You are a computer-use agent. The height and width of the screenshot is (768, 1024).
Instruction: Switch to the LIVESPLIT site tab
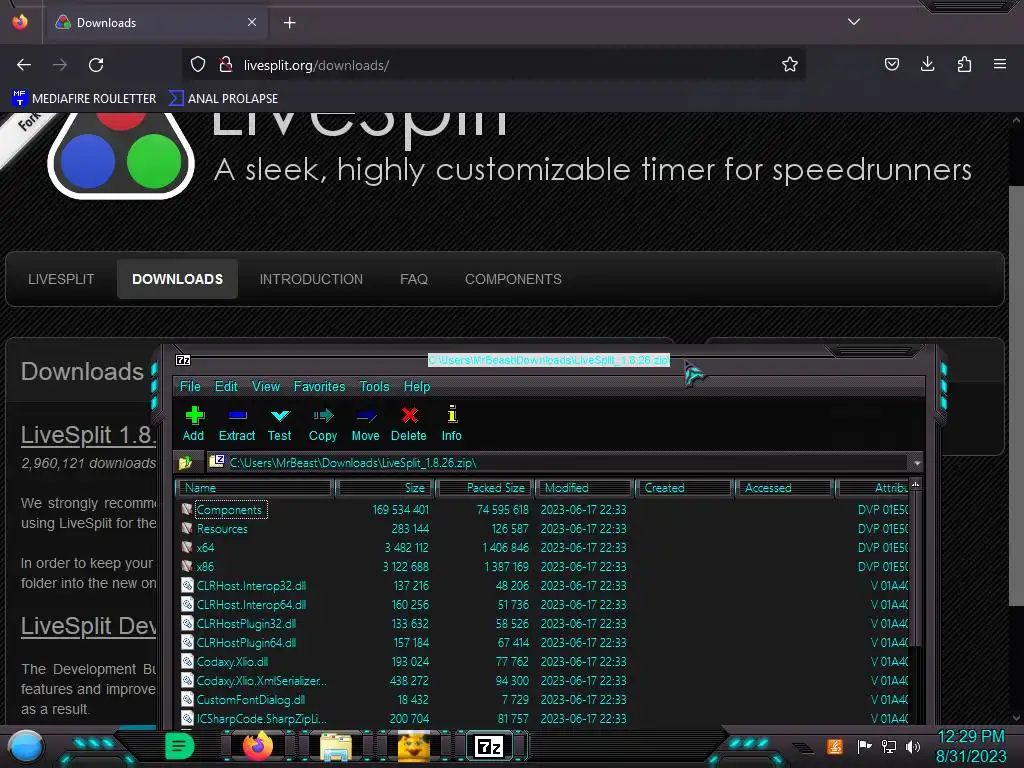click(61, 279)
